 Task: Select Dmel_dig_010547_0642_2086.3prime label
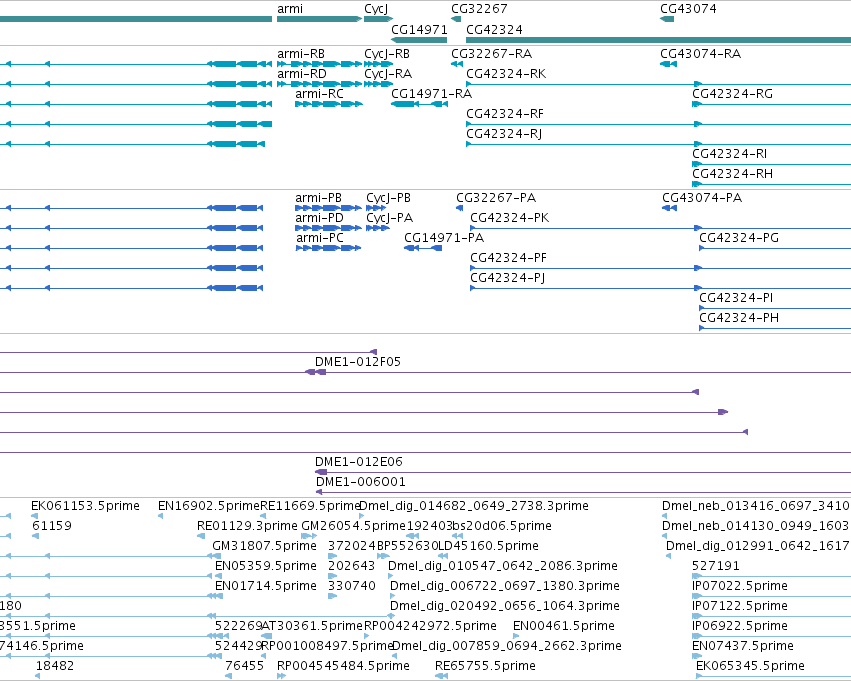(x=503, y=567)
